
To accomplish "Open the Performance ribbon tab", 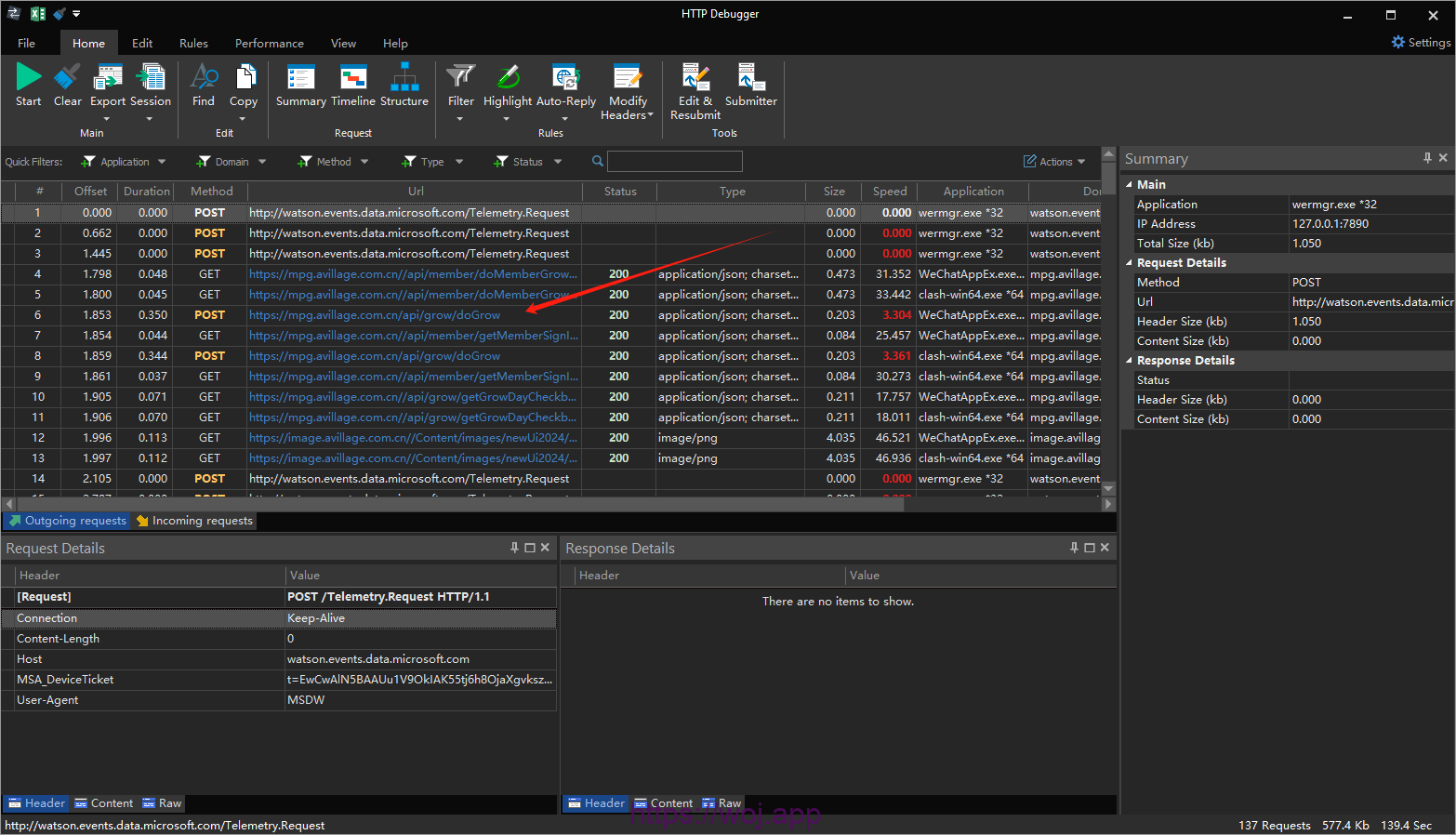I will 269,44.
